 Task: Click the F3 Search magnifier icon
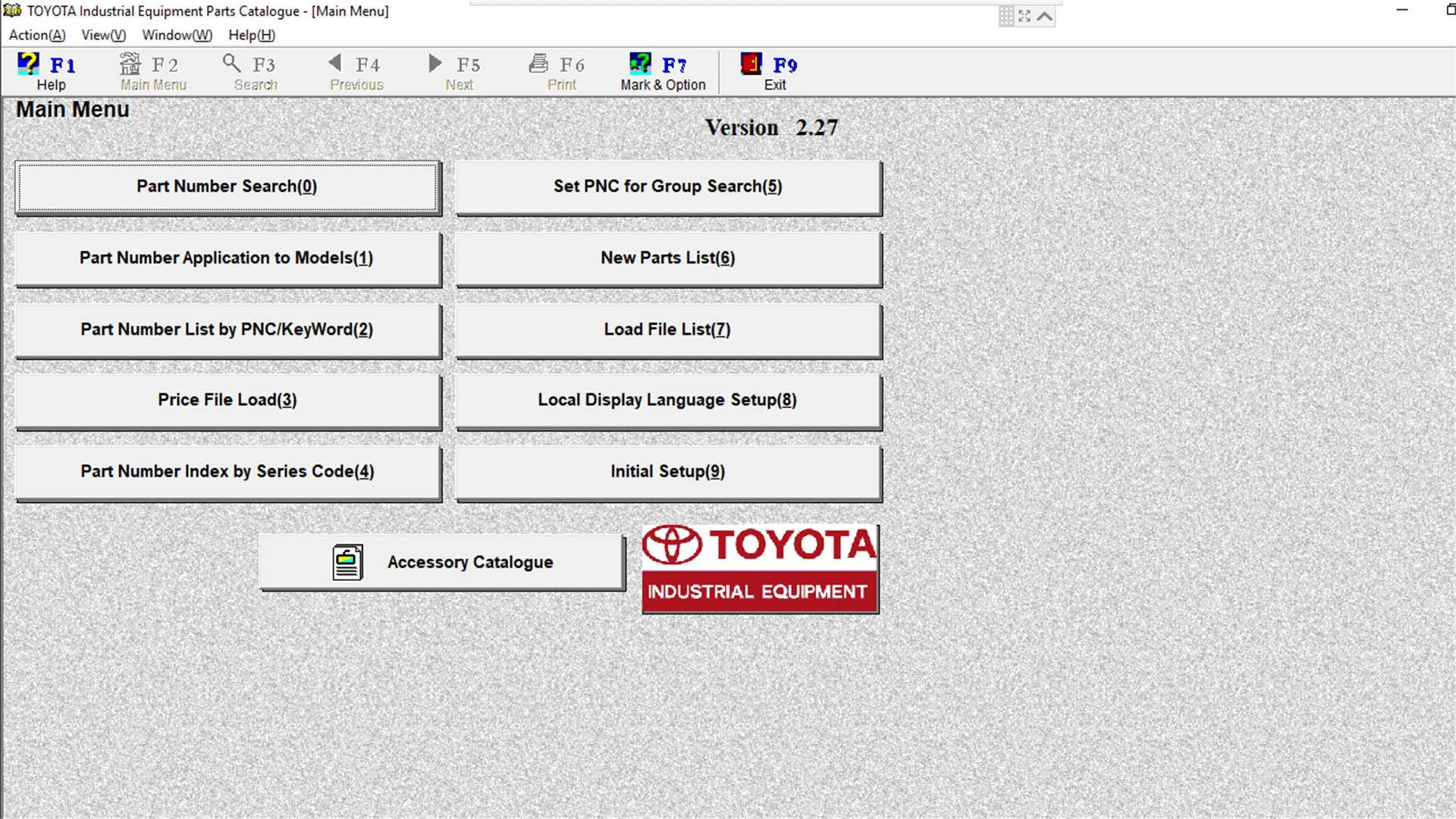point(231,63)
